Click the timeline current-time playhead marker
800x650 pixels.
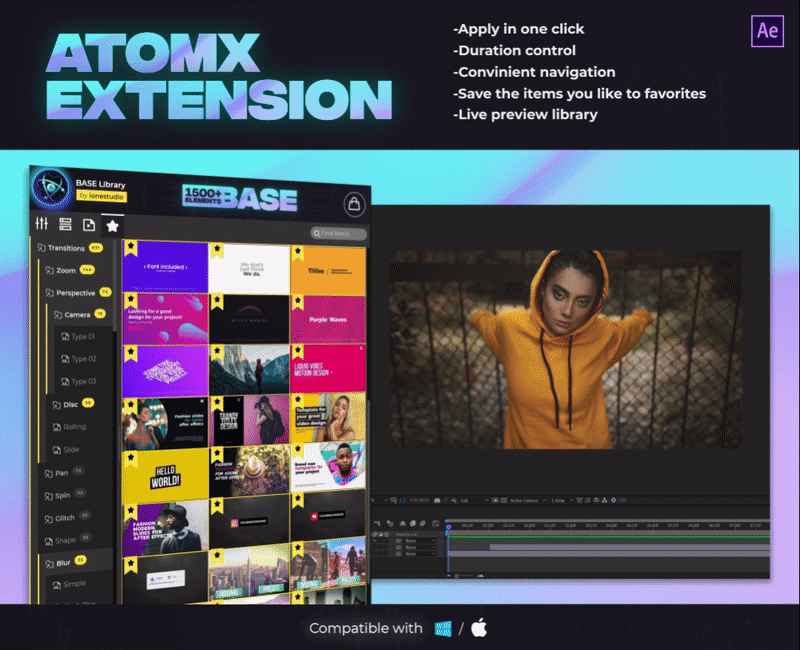point(448,526)
